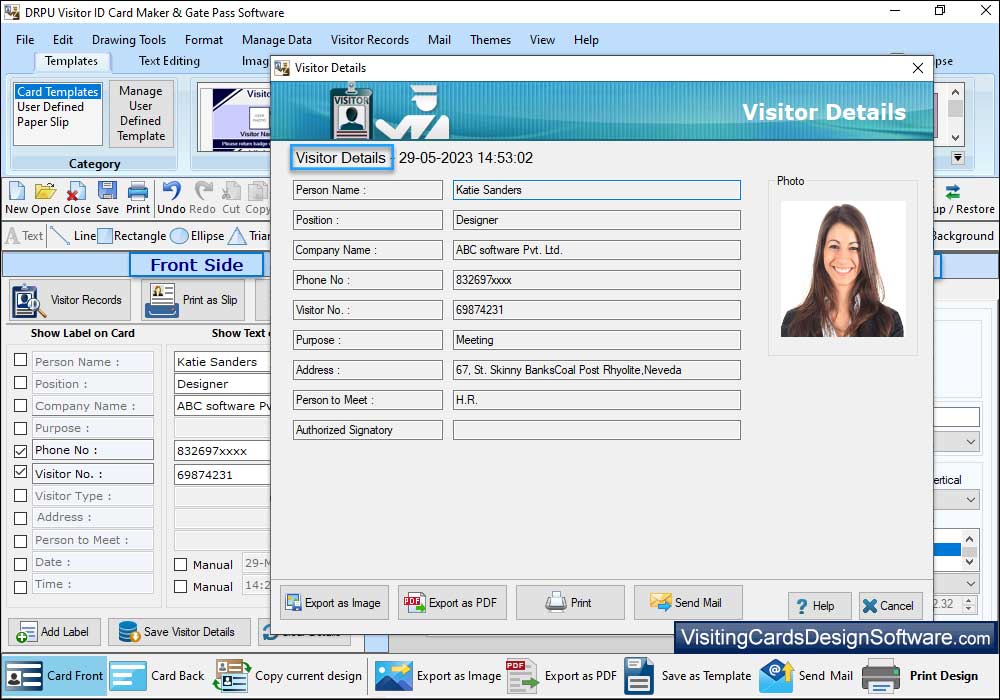This screenshot has width=1000, height=700.
Task: Select the Rectangle drawing tool
Action: click(x=132, y=236)
